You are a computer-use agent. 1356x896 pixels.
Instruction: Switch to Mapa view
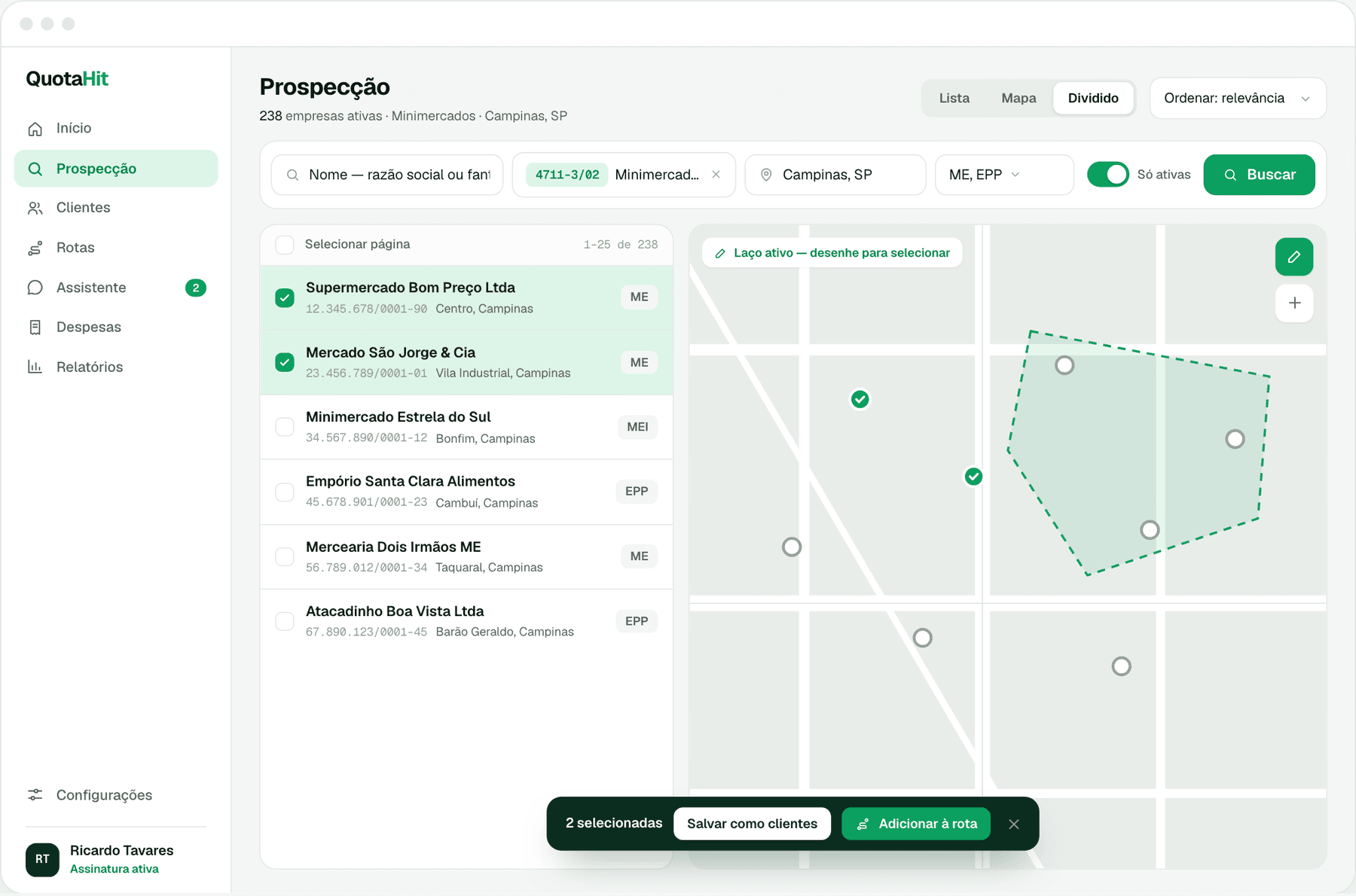1019,98
